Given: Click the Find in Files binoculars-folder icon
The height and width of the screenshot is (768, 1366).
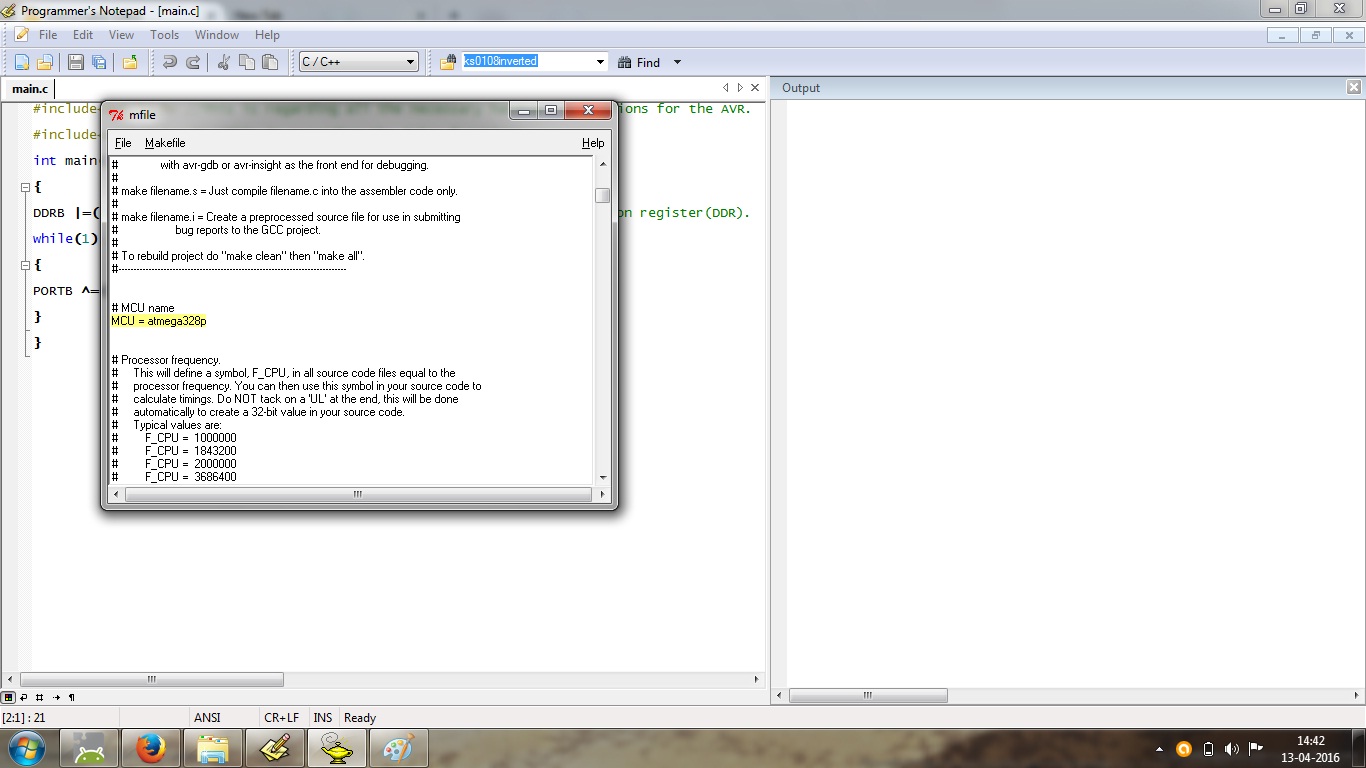Looking at the screenshot, I should coord(448,62).
